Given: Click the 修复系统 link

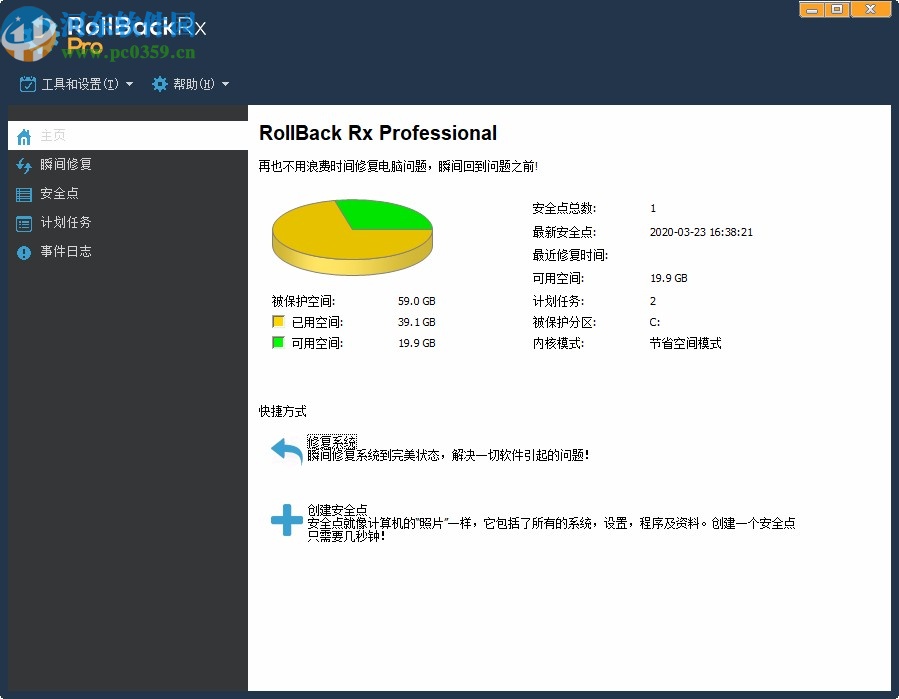Looking at the screenshot, I should tap(331, 441).
